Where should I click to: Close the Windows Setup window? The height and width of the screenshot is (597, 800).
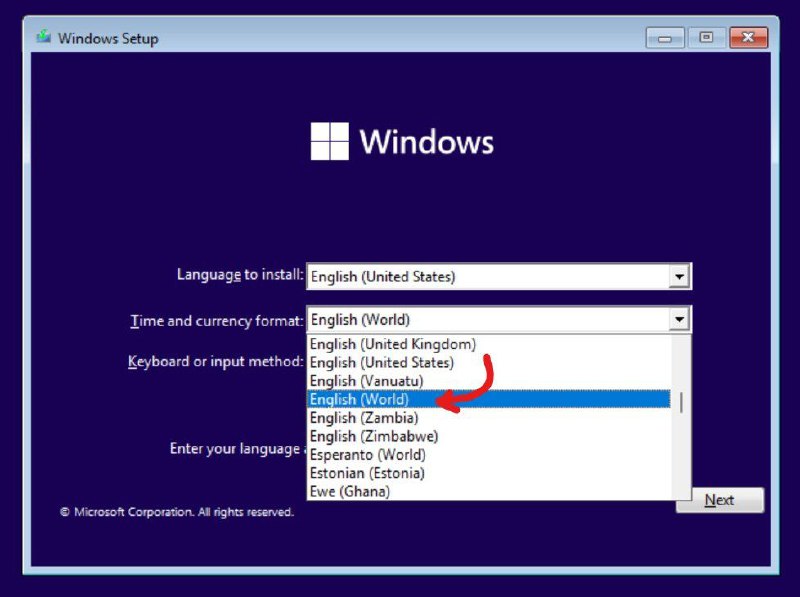(748, 38)
